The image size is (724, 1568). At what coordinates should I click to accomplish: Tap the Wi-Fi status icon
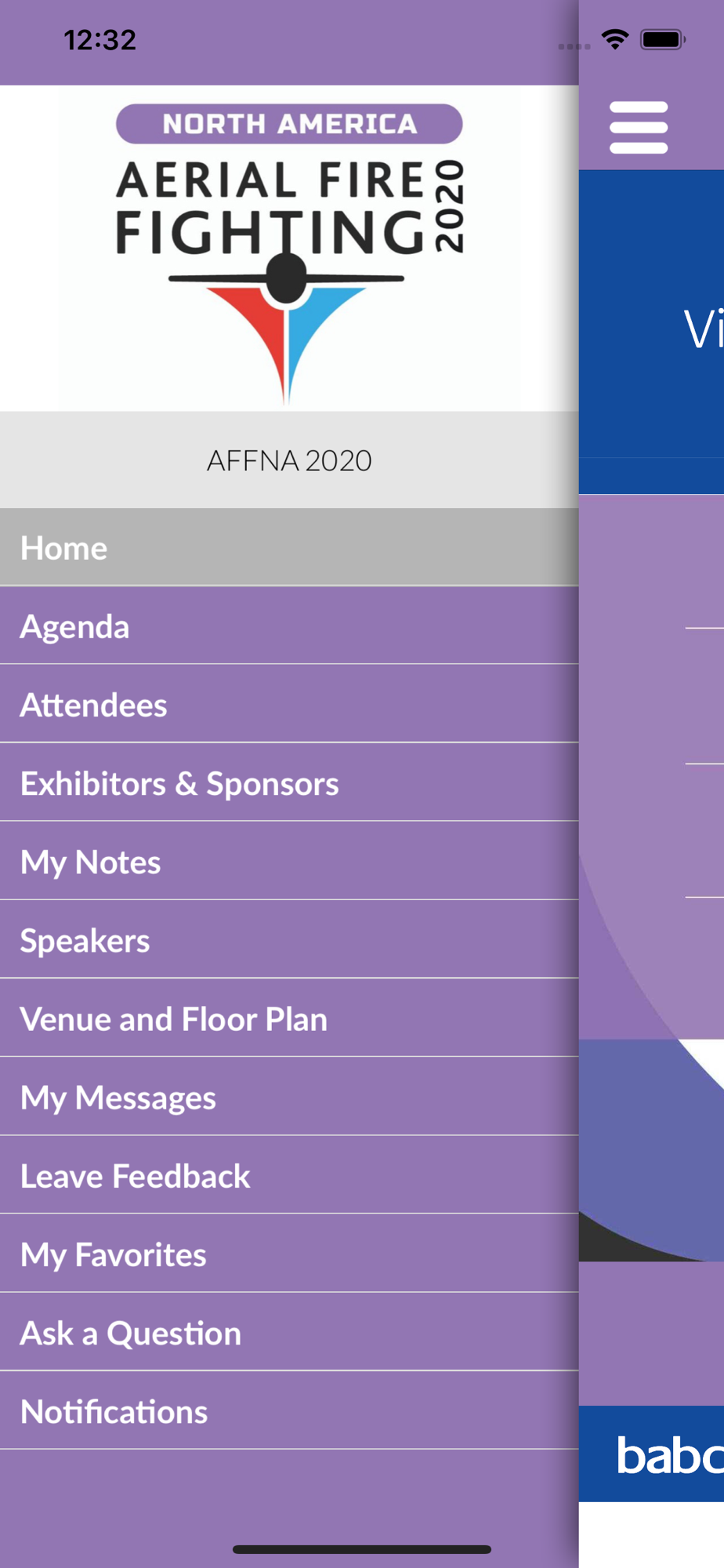pyautogui.click(x=615, y=39)
